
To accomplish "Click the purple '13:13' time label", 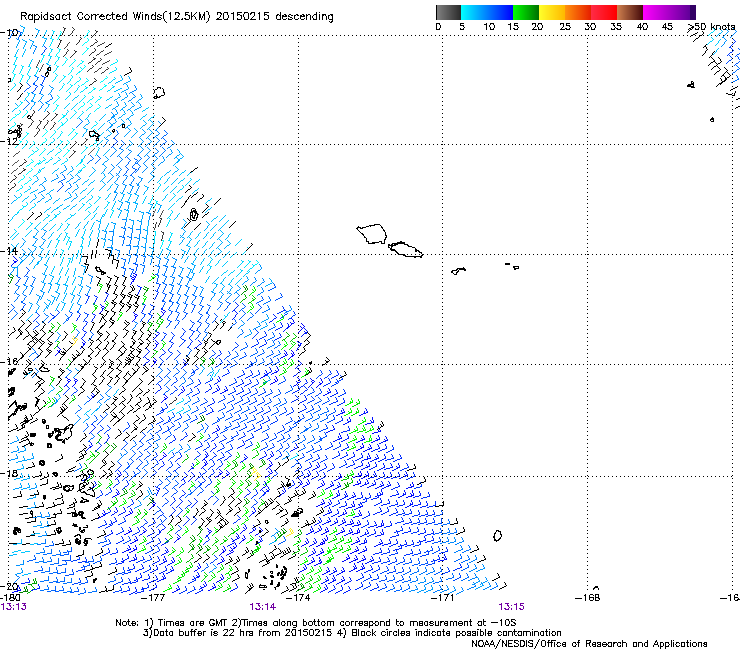I will pos(14,607).
